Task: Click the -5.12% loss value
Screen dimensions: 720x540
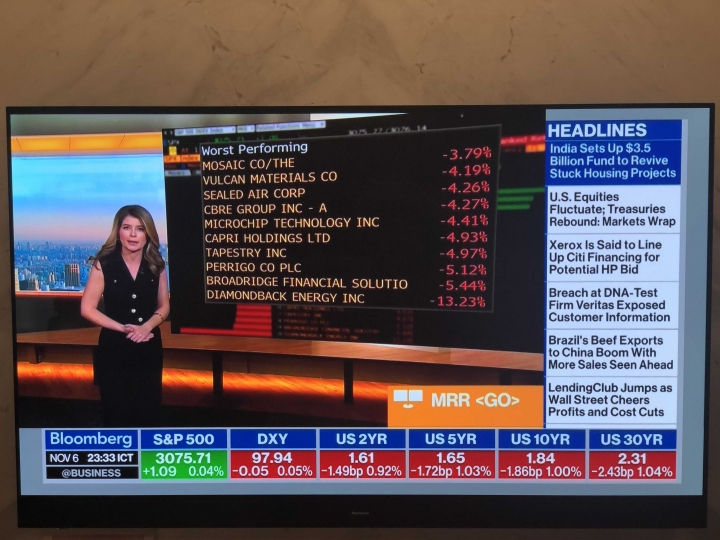Action: click(462, 269)
